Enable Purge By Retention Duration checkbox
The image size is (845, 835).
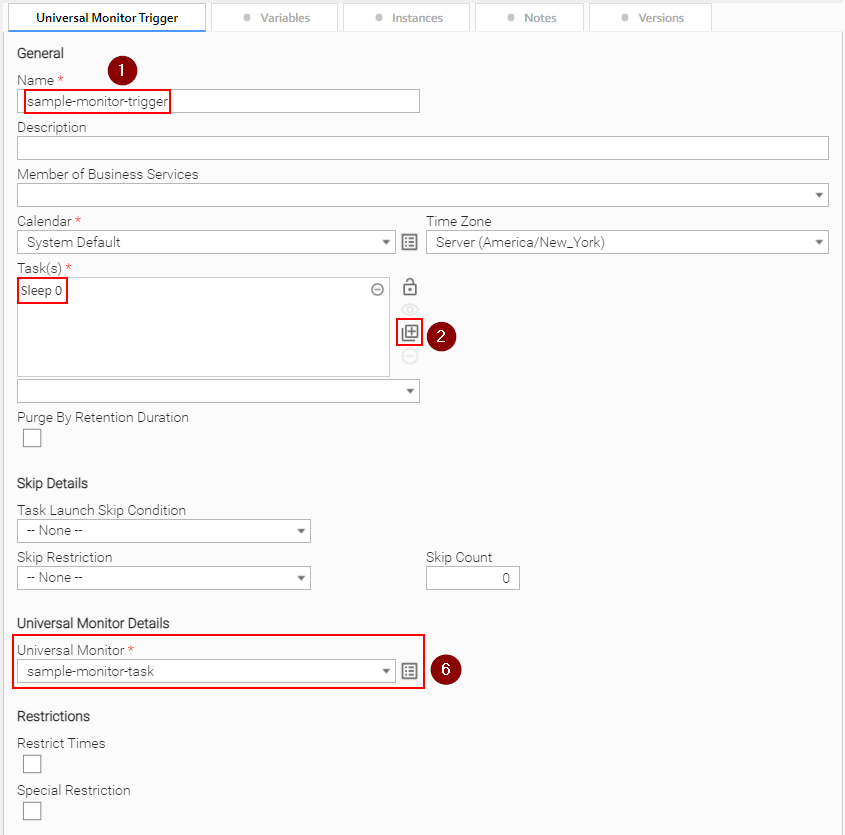32,438
